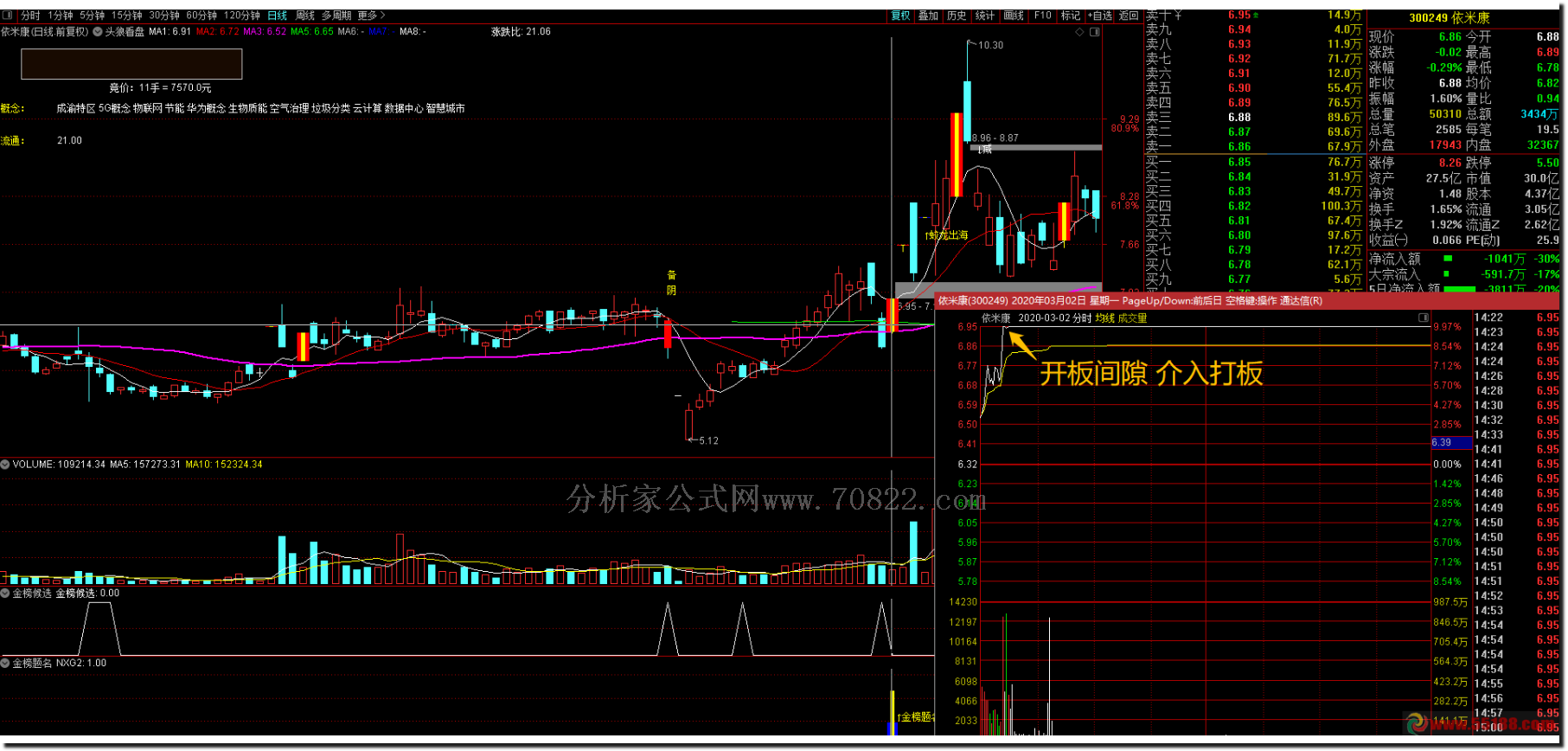
Task: Open the 统计 statistics button
Action: point(985,16)
